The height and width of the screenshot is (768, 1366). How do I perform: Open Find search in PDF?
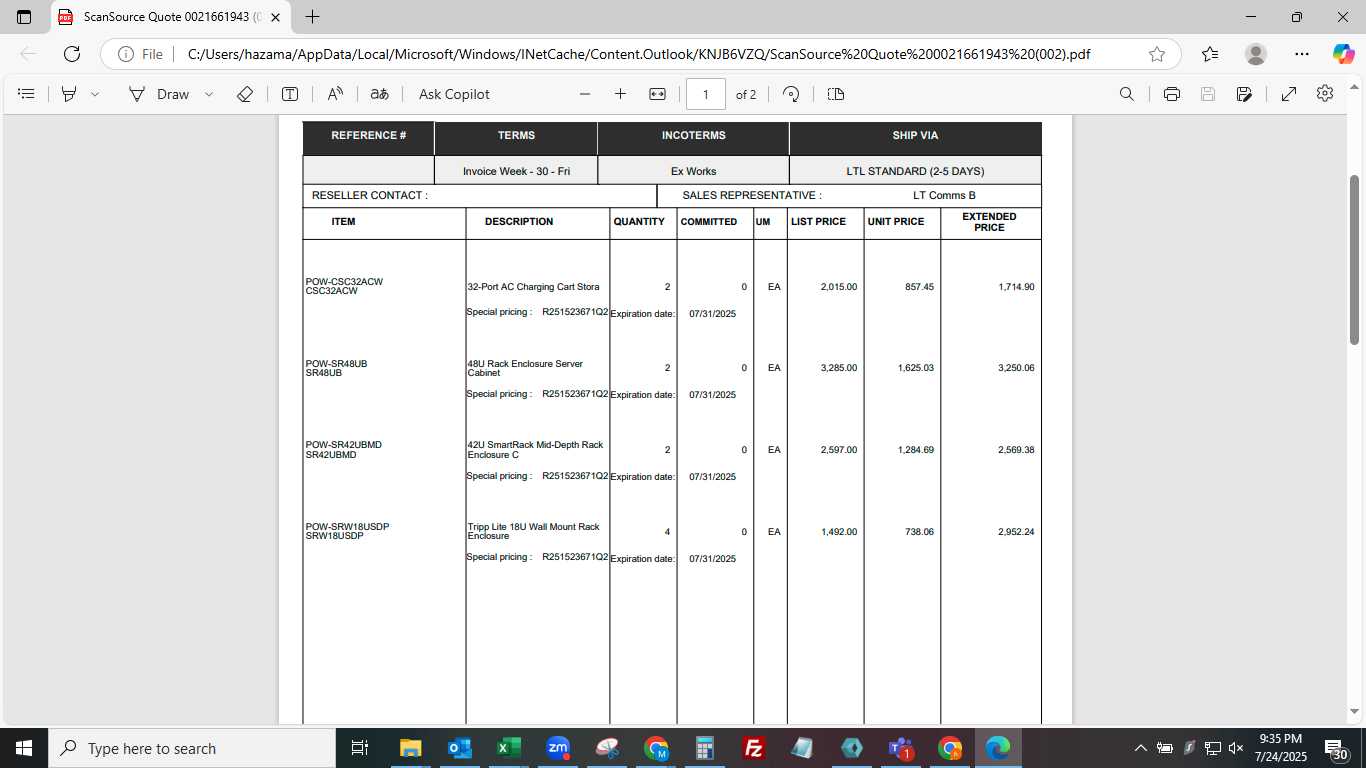pyautogui.click(x=1127, y=94)
